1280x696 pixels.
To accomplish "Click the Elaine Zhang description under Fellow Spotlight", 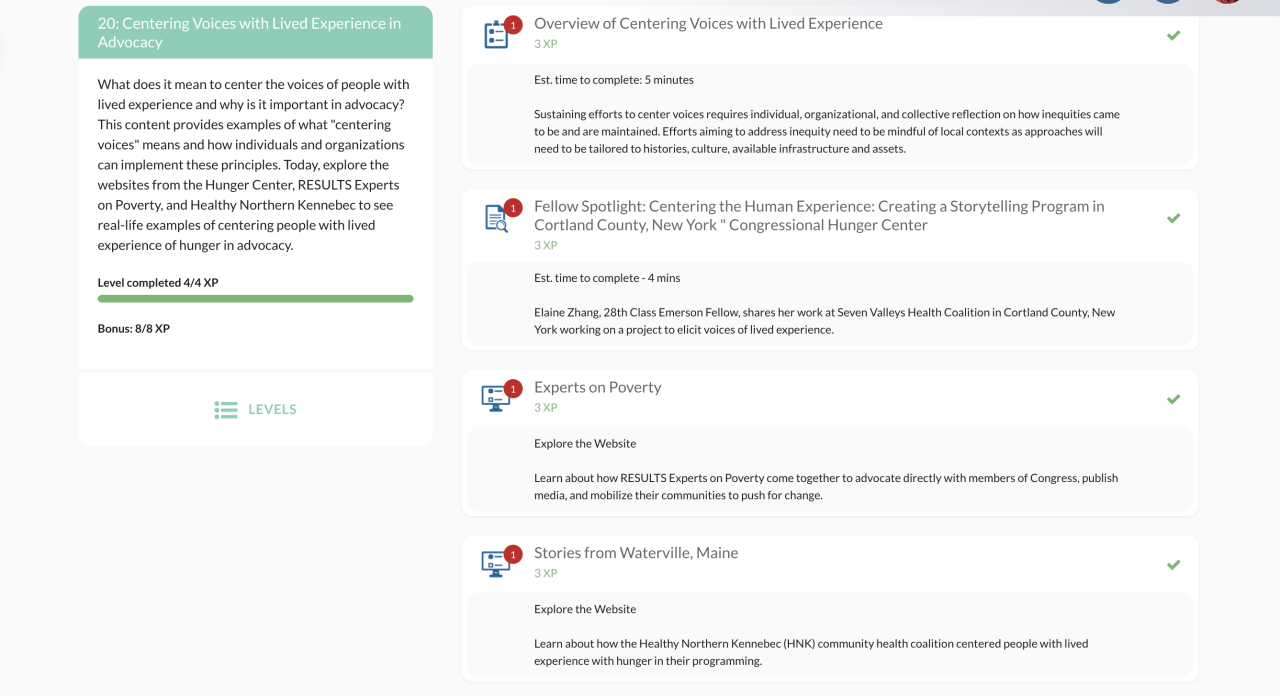I will click(x=824, y=320).
